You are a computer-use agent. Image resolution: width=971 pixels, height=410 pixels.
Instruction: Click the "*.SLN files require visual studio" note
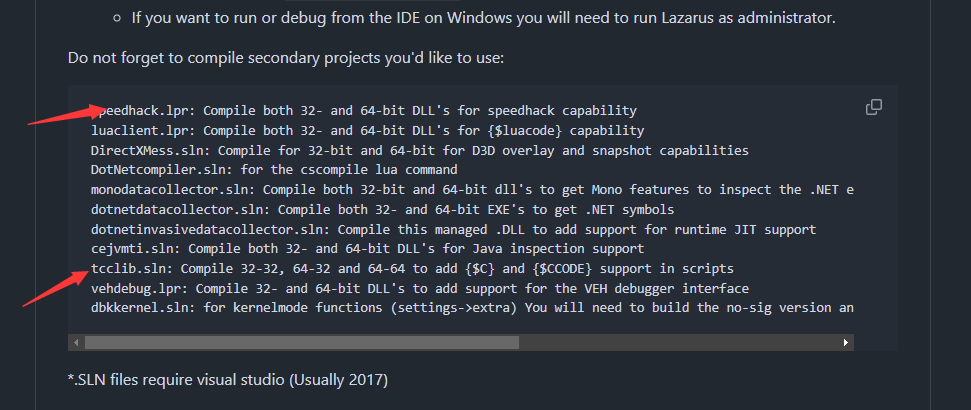tap(228, 380)
